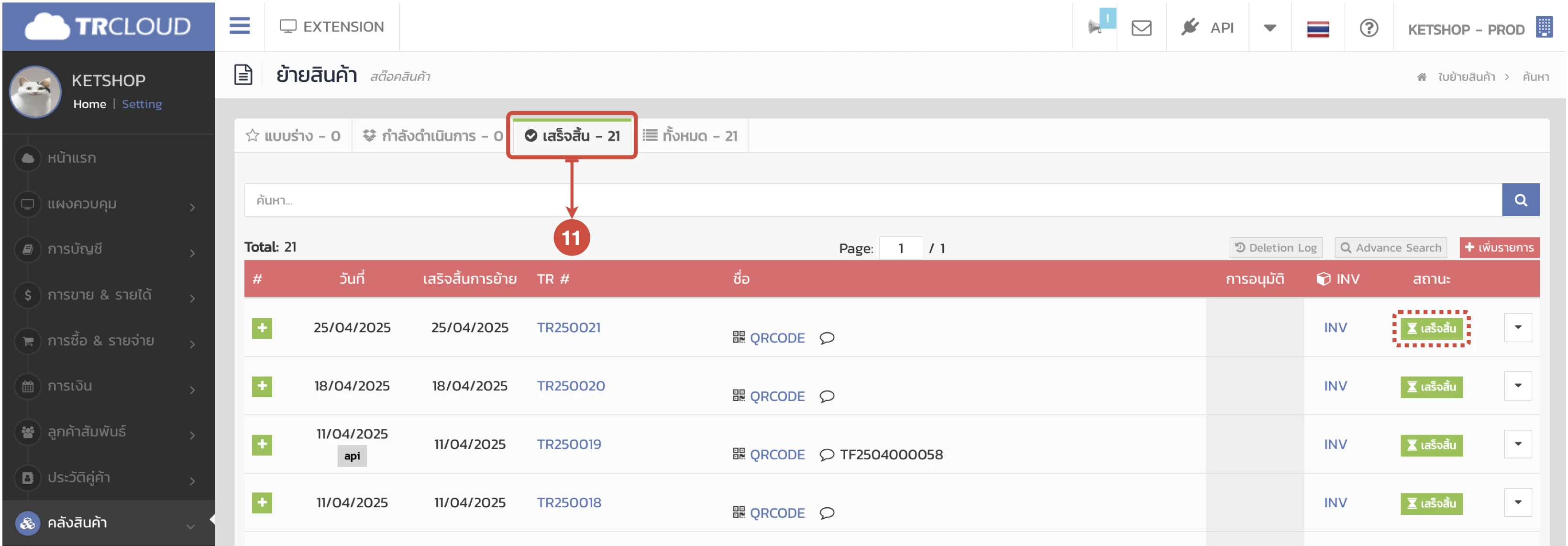This screenshot has height=546, width=1568.
Task: Expand the การขาย & รายได้ sidebar menu
Action: pos(109,295)
